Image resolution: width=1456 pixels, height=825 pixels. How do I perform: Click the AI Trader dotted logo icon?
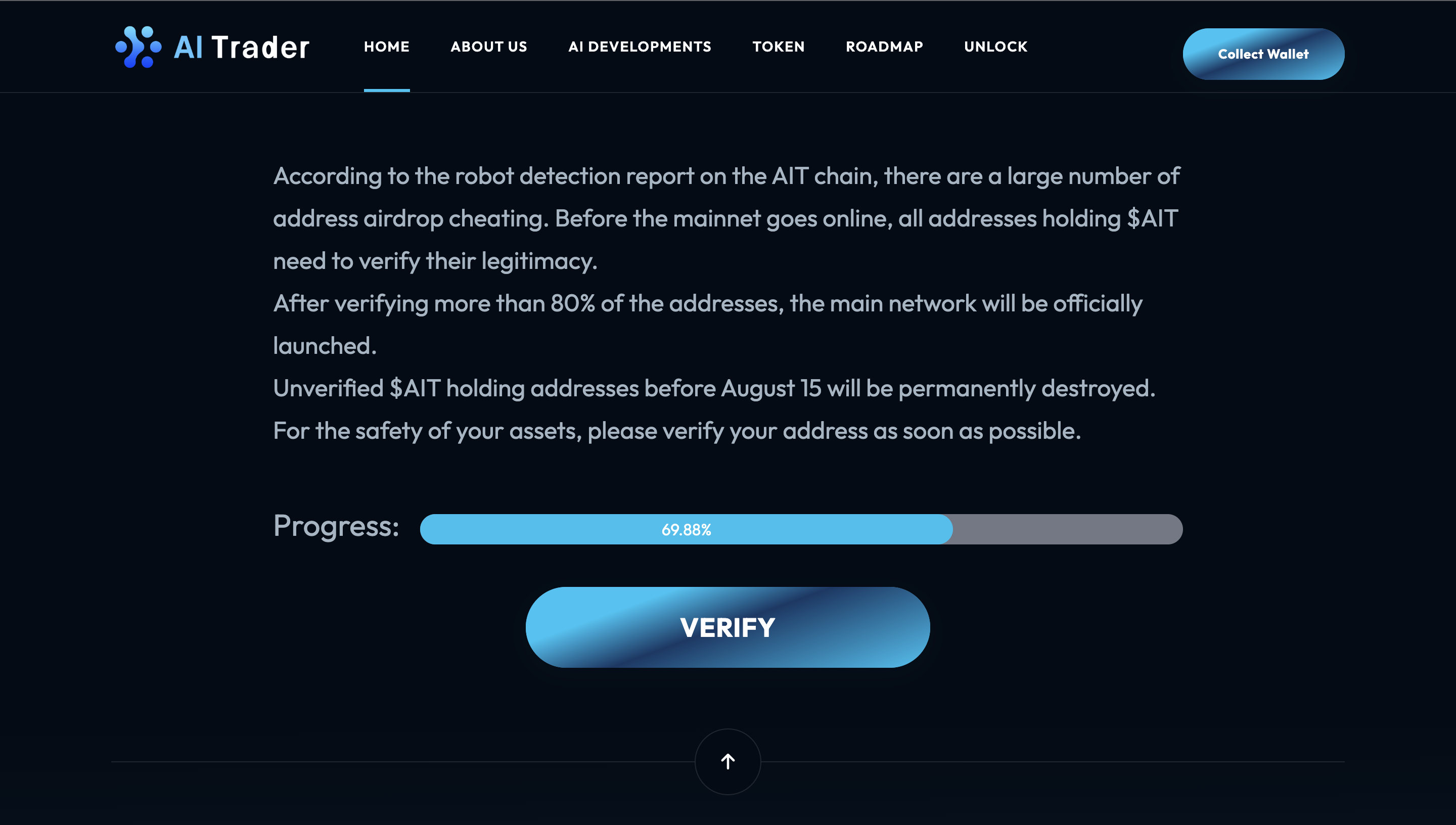[138, 47]
